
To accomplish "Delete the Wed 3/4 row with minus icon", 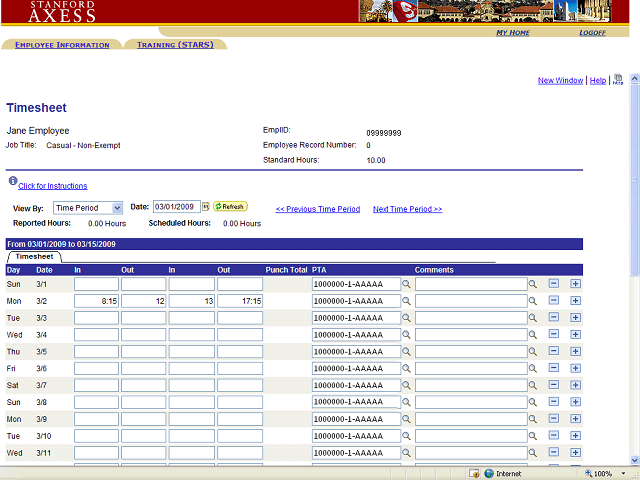I will pos(554,335).
